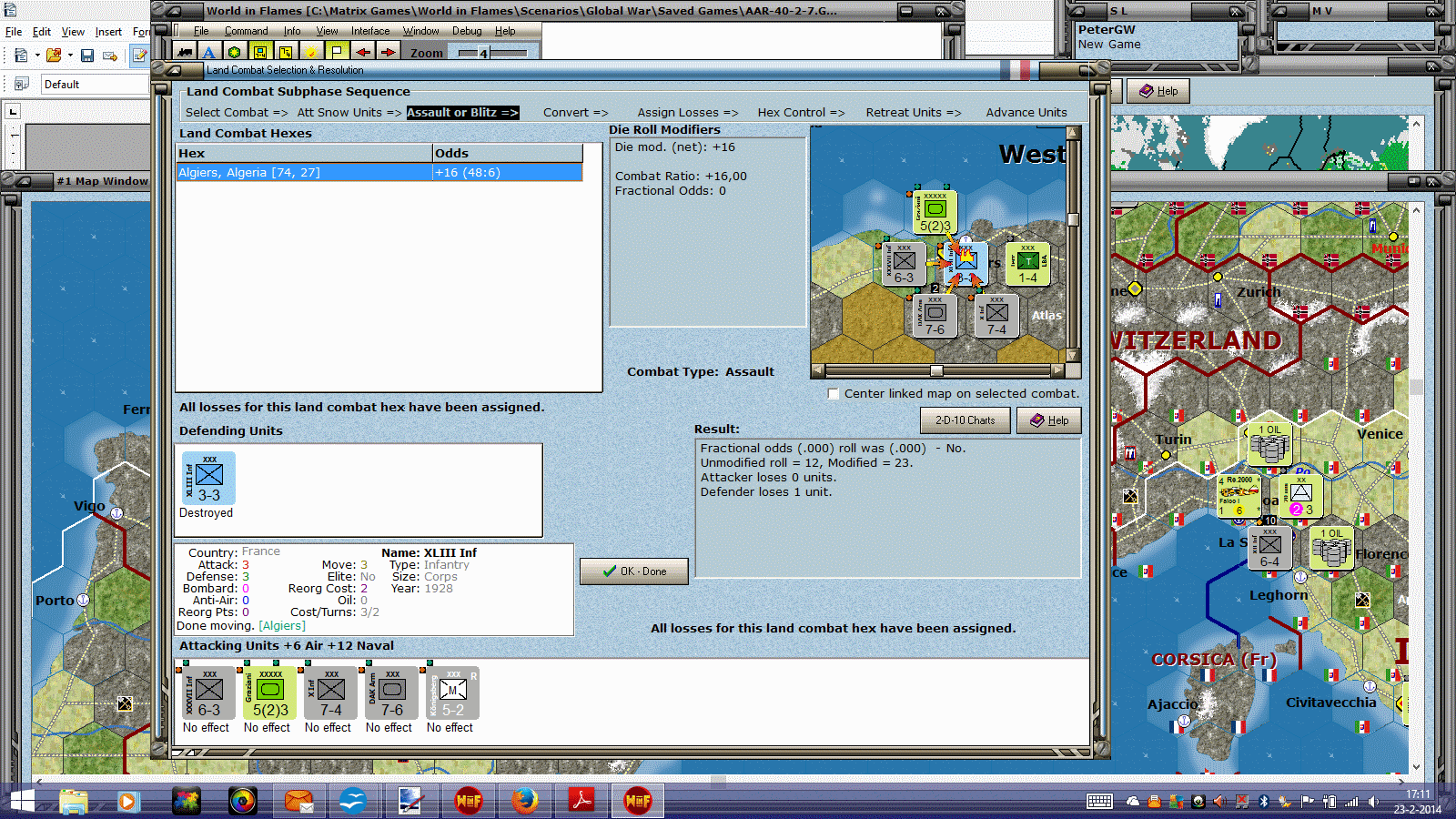The width and height of the screenshot is (1456, 819).
Task: Open Adobe Reader from the taskbar
Action: point(581,801)
